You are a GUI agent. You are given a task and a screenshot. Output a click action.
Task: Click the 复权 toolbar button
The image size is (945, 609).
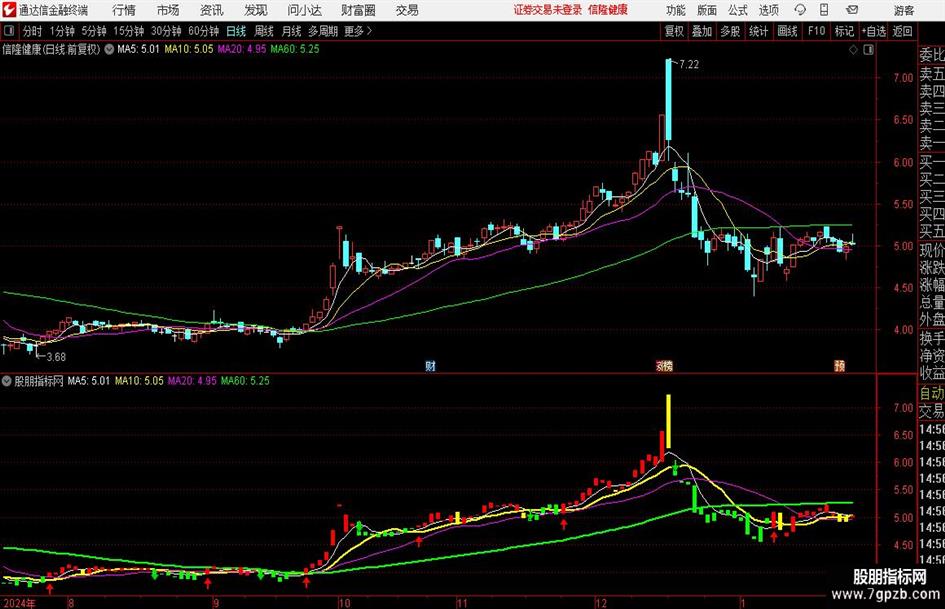click(x=674, y=31)
